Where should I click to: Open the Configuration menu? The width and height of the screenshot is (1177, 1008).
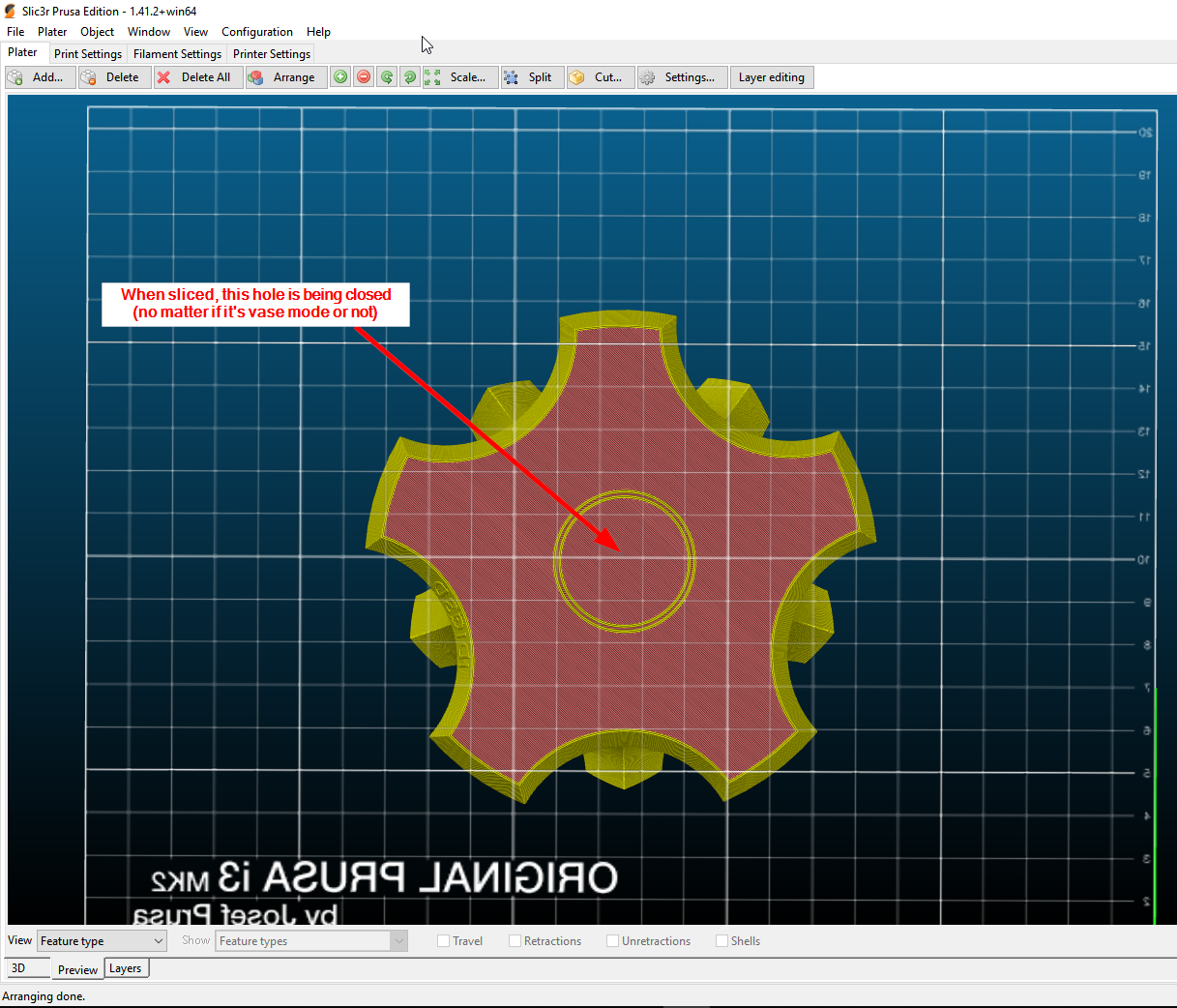(257, 32)
